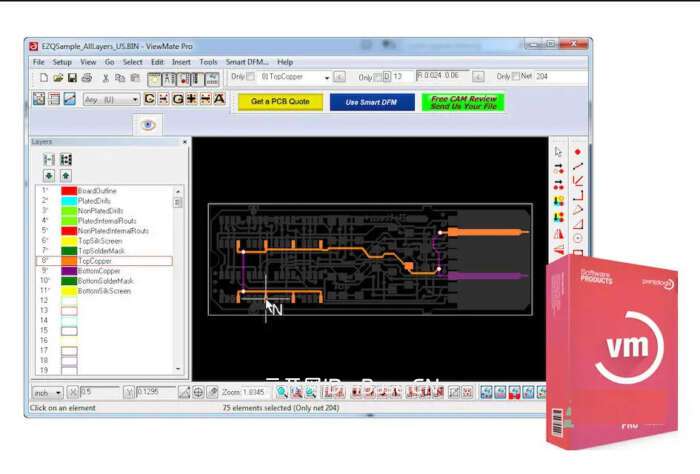700x474 pixels.
Task: Click the dotted grid icon in Layers panel
Action: click(x=66, y=159)
